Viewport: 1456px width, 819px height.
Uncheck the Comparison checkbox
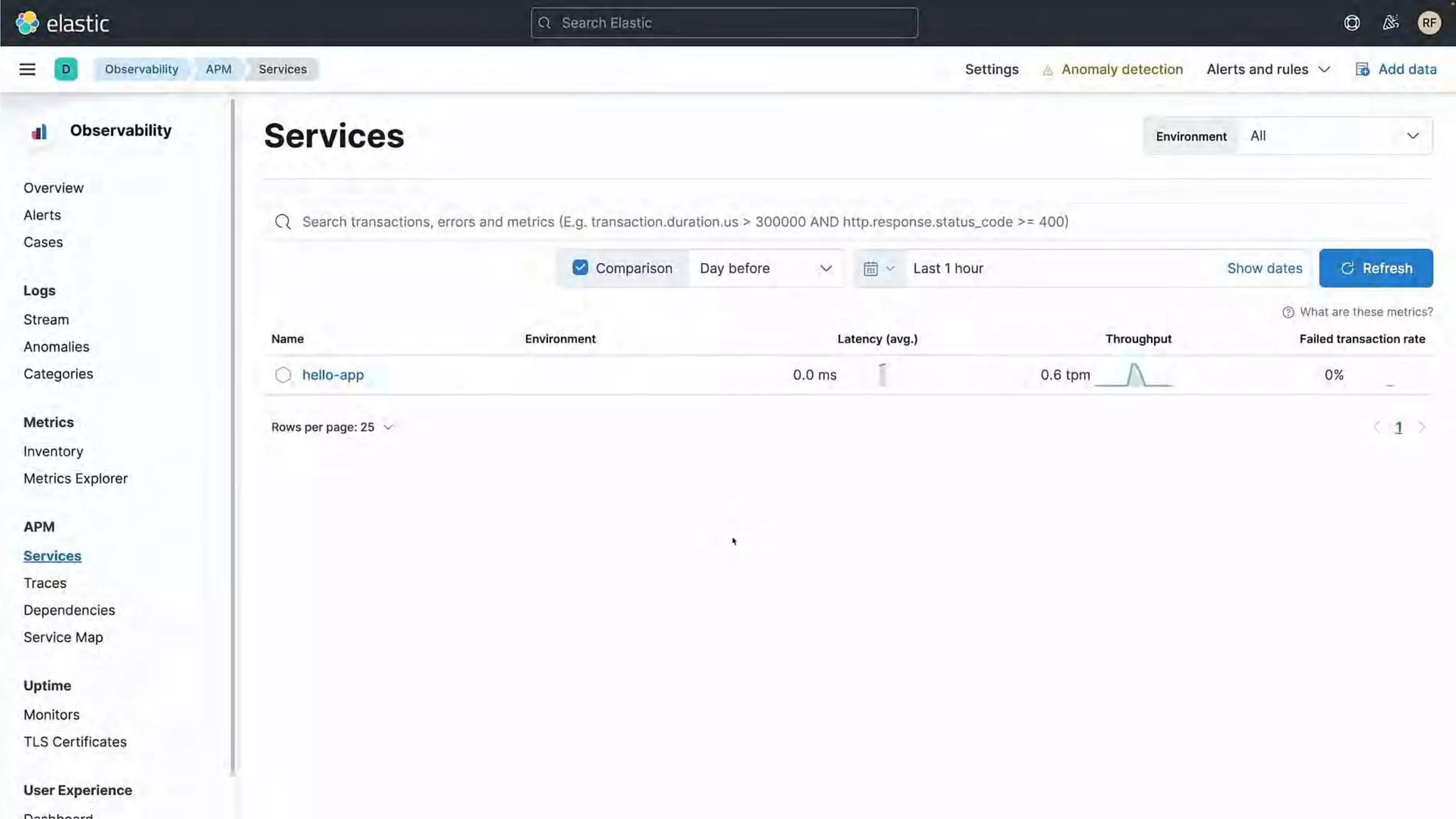[580, 268]
